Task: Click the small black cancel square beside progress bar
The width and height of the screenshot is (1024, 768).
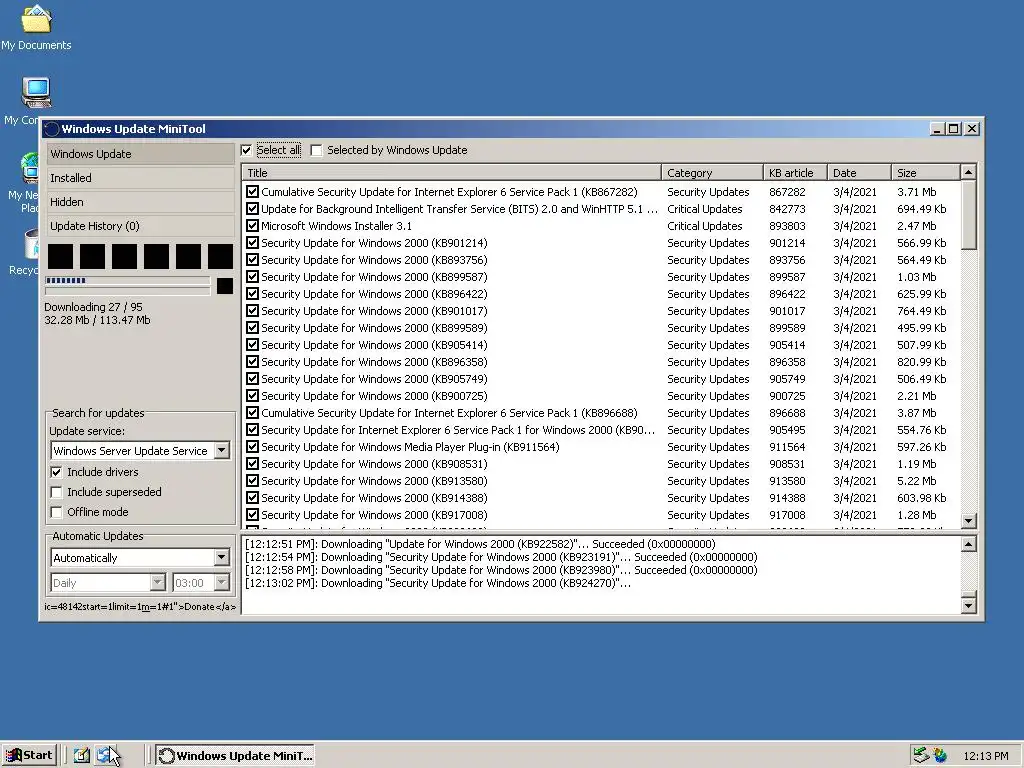Action: tap(225, 285)
